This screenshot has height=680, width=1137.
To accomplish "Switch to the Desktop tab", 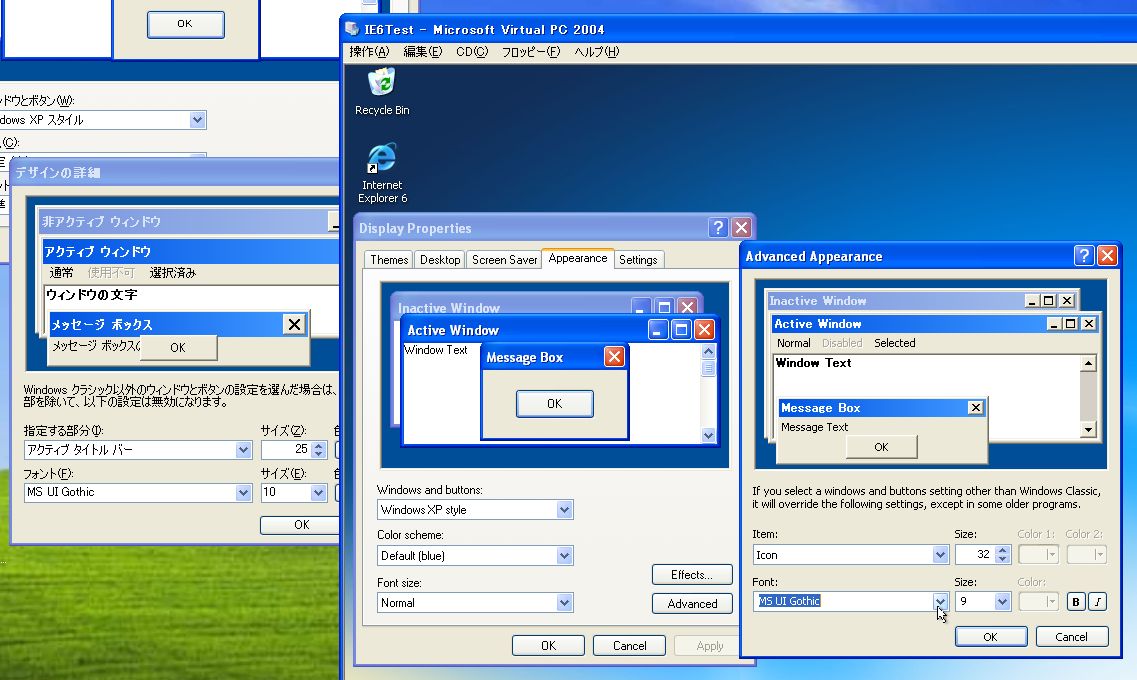I will (x=440, y=260).
